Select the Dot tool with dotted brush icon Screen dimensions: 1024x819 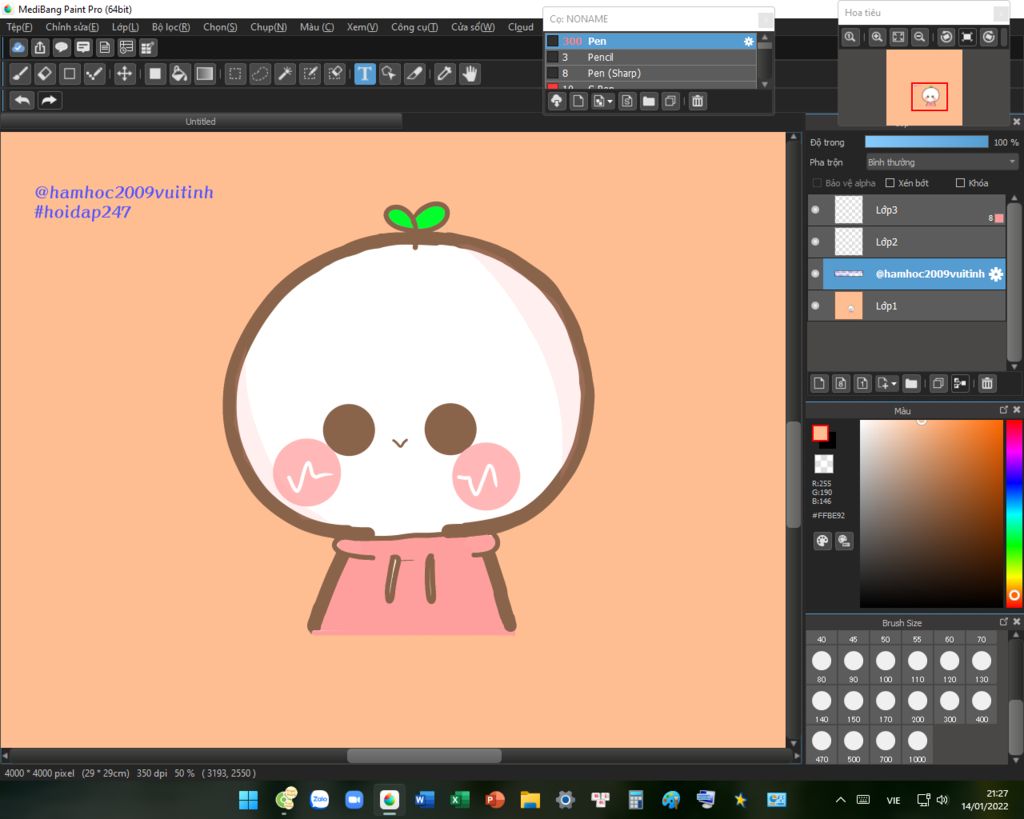coord(95,74)
